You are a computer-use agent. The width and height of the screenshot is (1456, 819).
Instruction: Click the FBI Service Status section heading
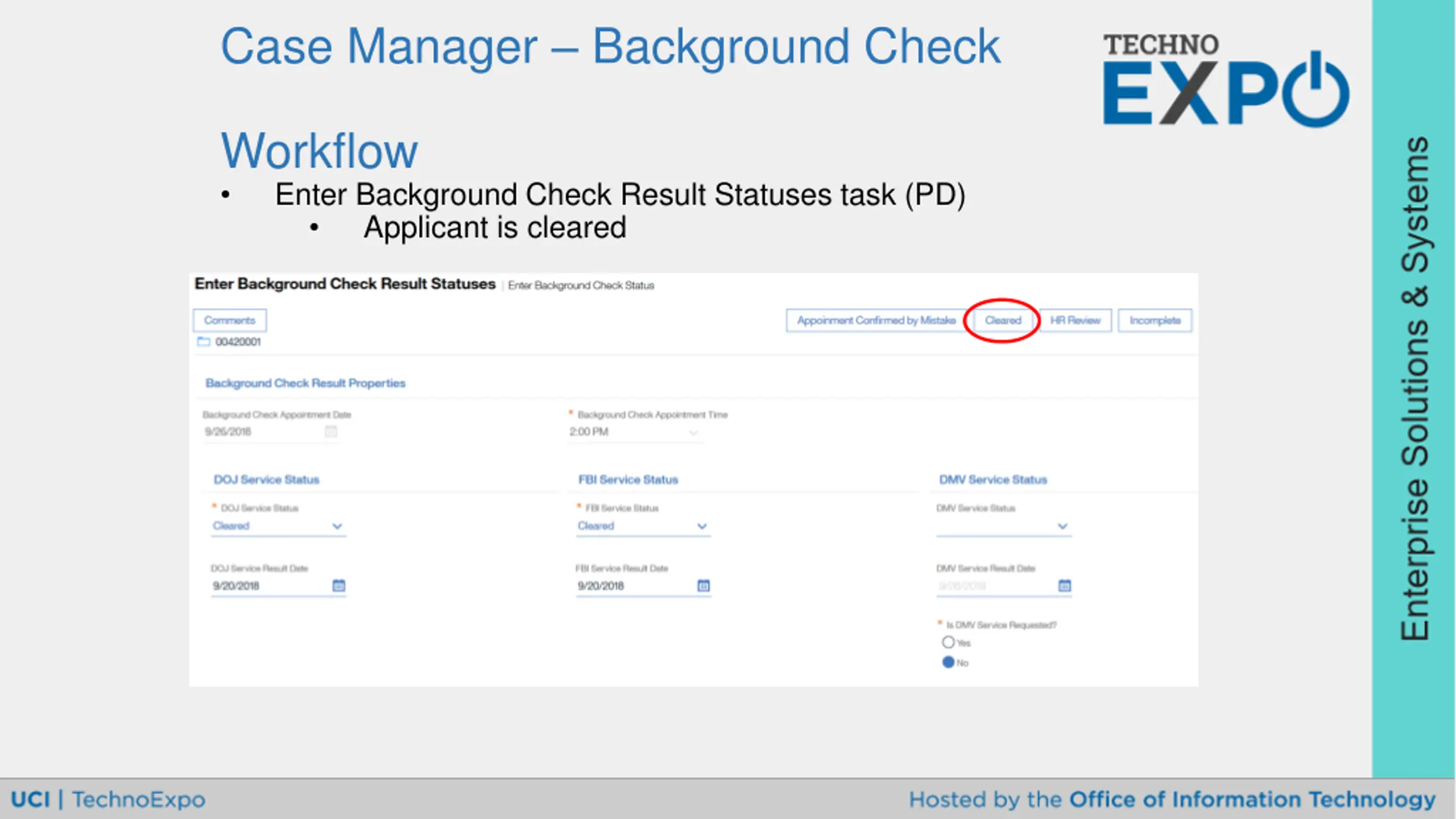[x=628, y=479]
